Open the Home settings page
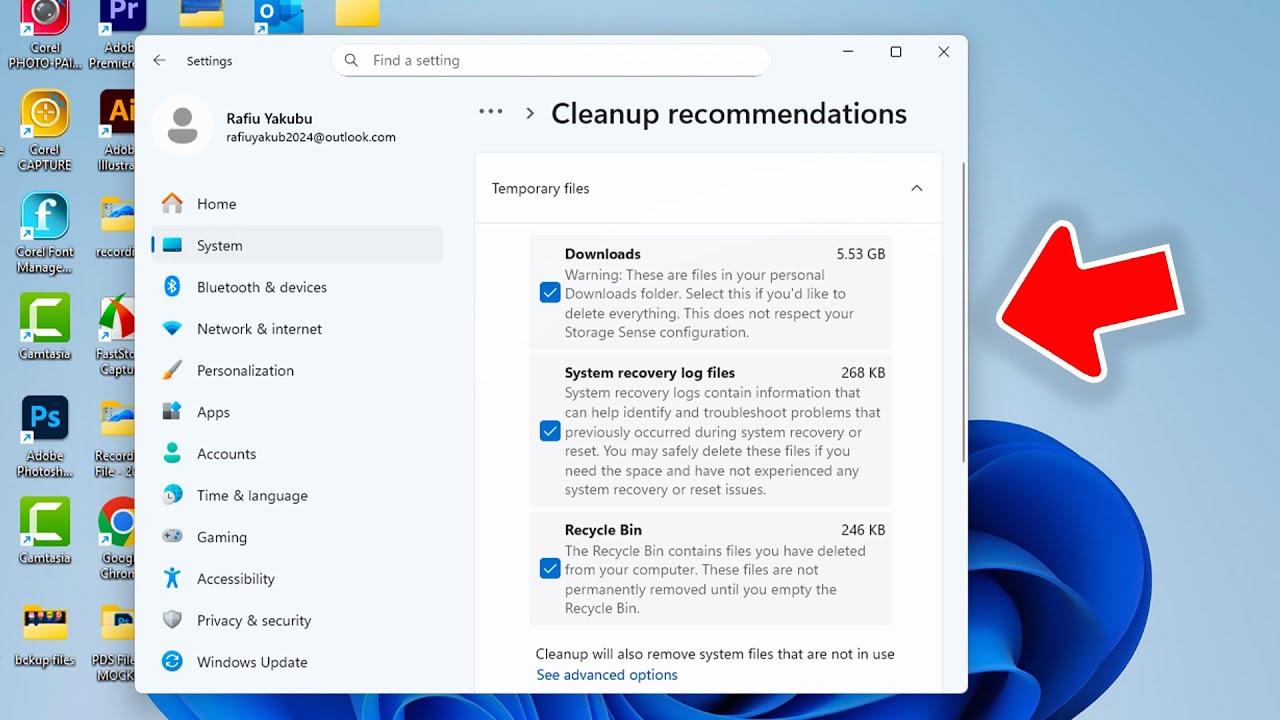This screenshot has height=720, width=1280. [296, 203]
